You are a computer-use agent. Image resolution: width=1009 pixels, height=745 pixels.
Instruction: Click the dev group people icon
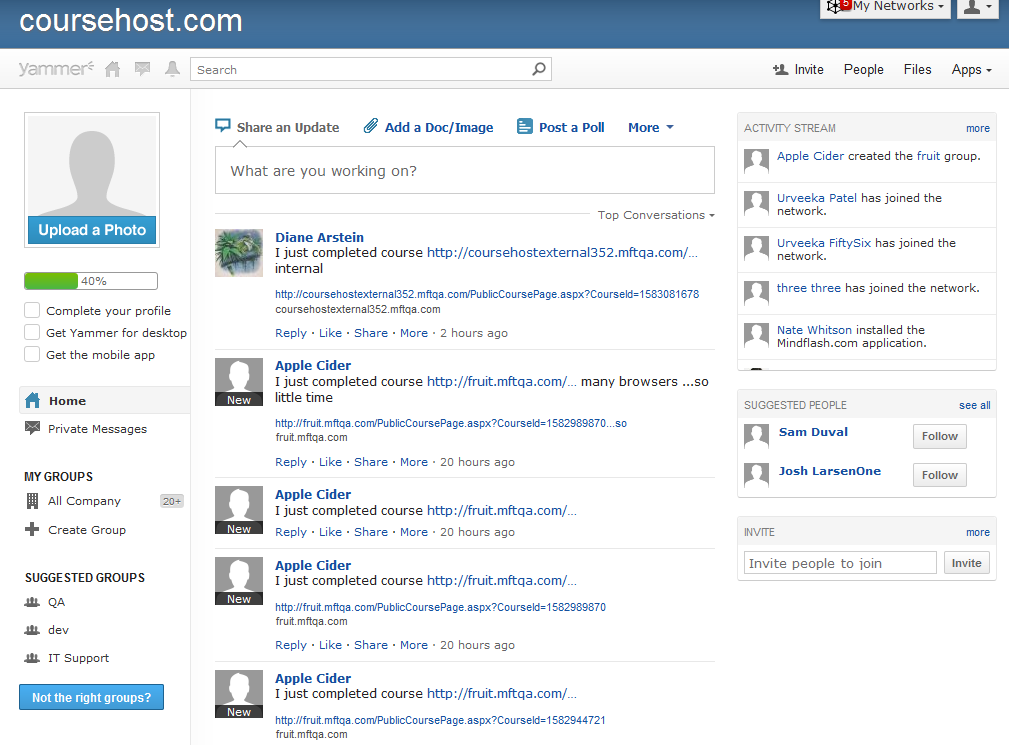point(32,630)
